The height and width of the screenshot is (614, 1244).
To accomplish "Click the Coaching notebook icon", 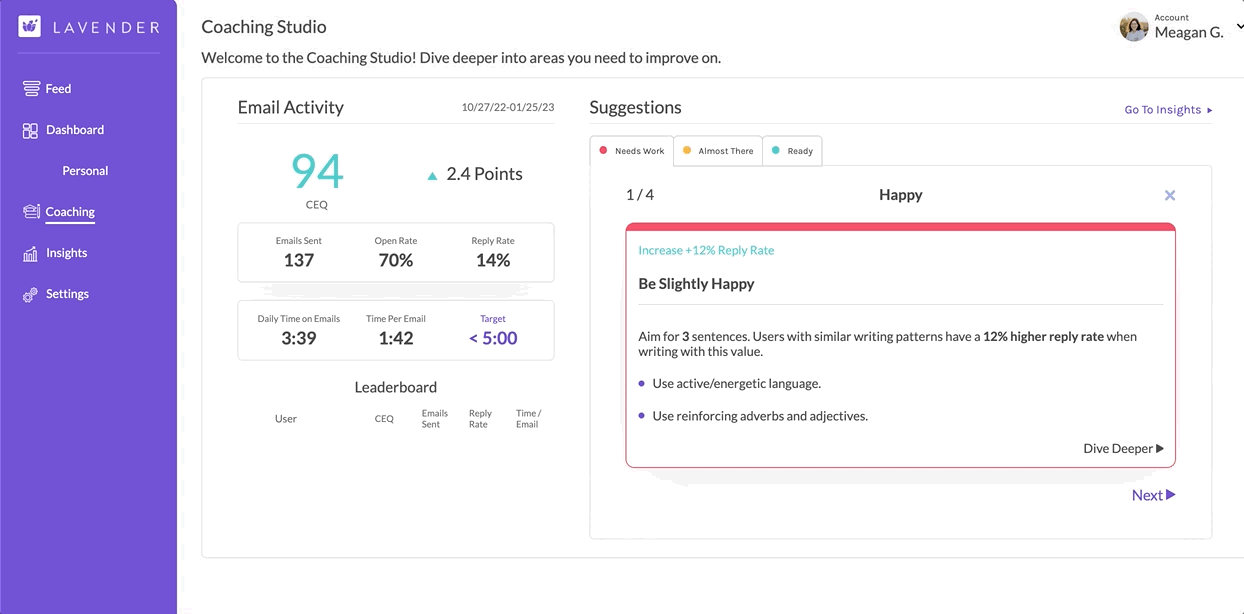I will [31, 211].
